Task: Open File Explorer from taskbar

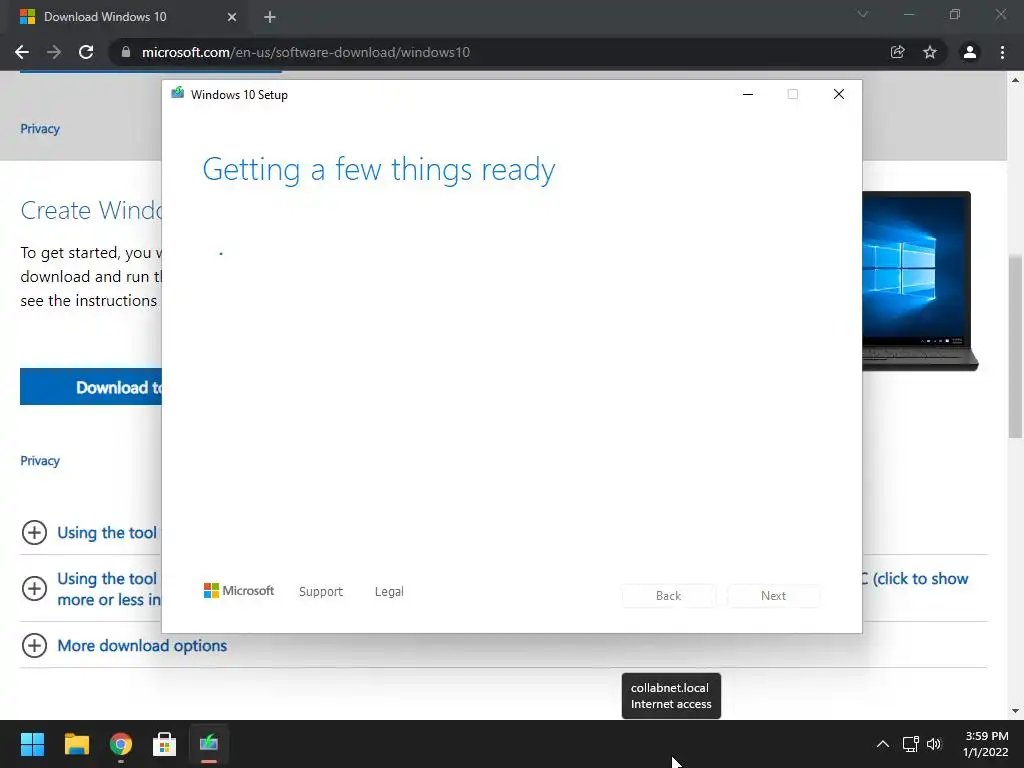Action: [76, 744]
